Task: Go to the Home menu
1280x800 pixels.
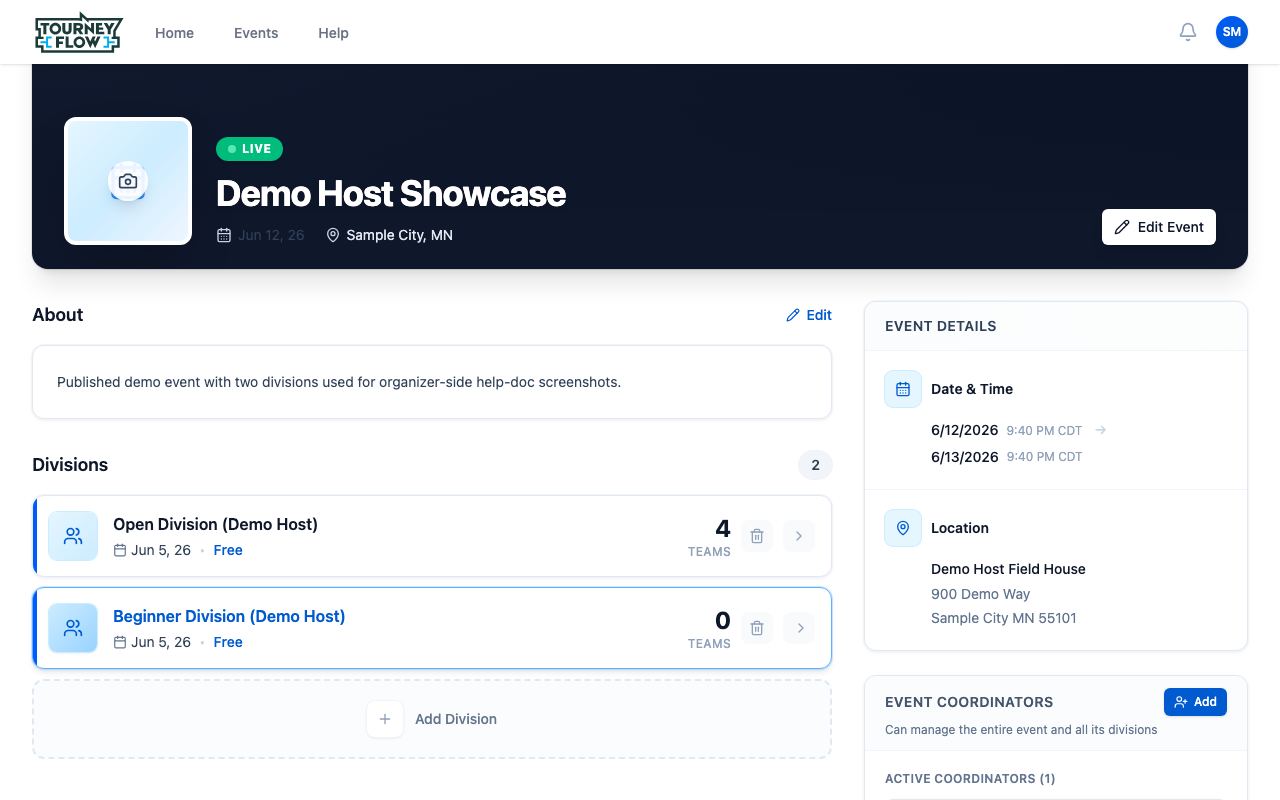Action: point(174,33)
